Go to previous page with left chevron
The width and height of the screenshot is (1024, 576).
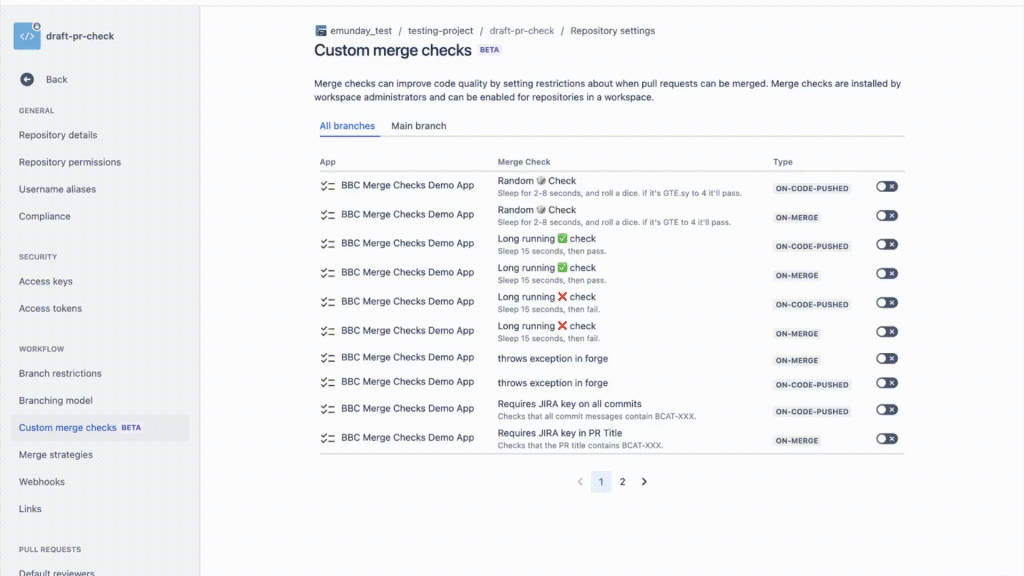(580, 482)
